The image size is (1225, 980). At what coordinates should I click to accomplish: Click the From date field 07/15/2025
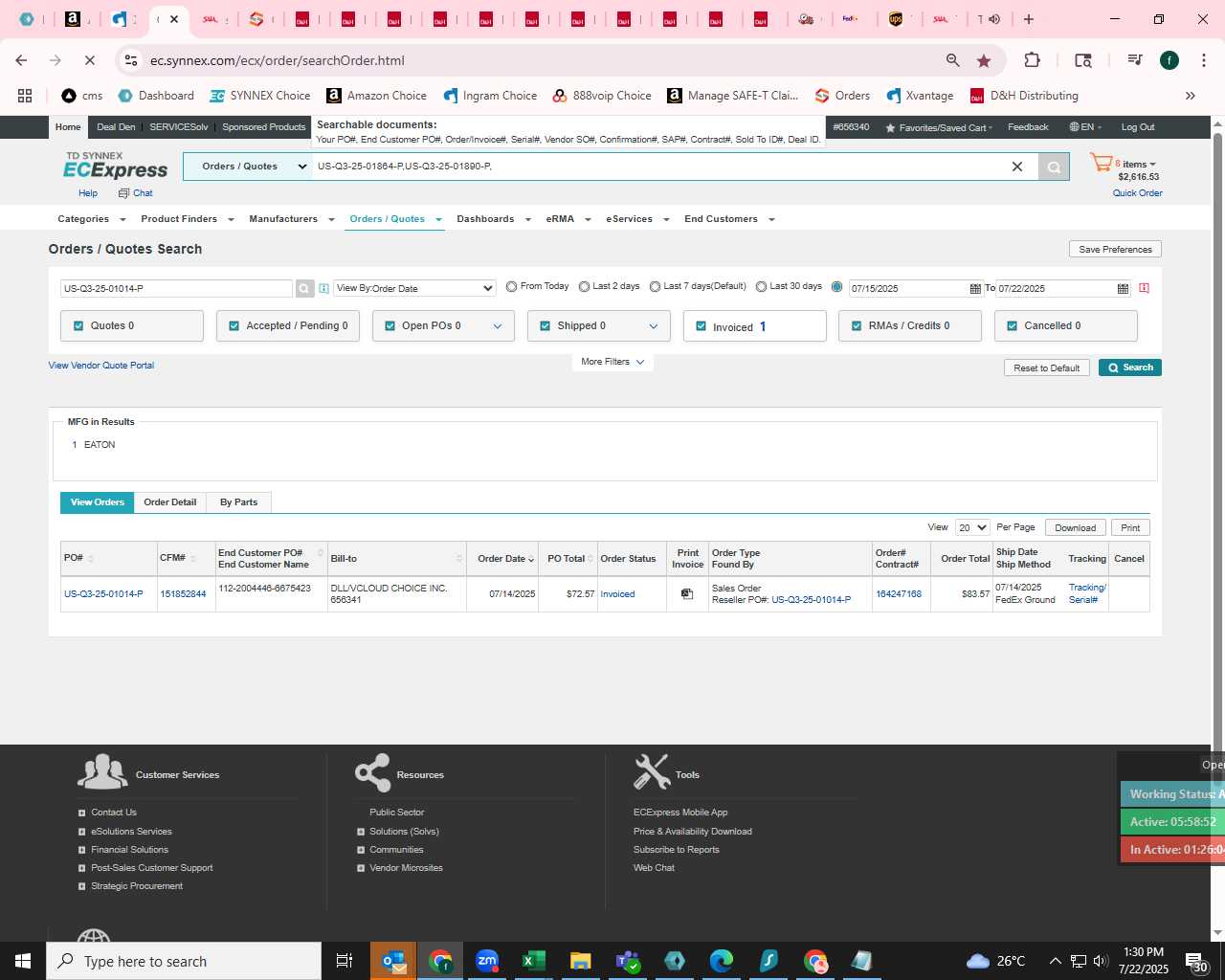pos(907,288)
